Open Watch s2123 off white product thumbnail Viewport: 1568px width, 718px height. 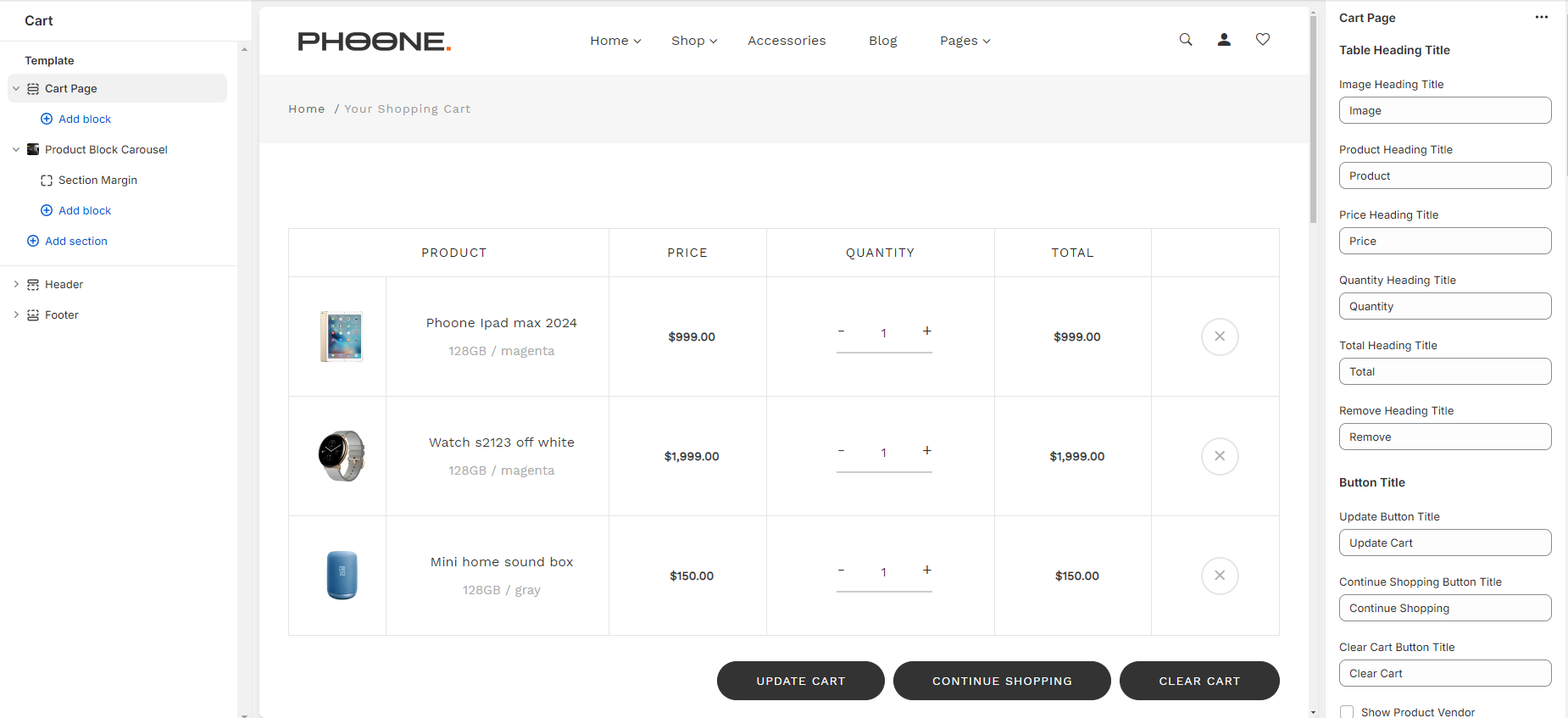tap(342, 456)
